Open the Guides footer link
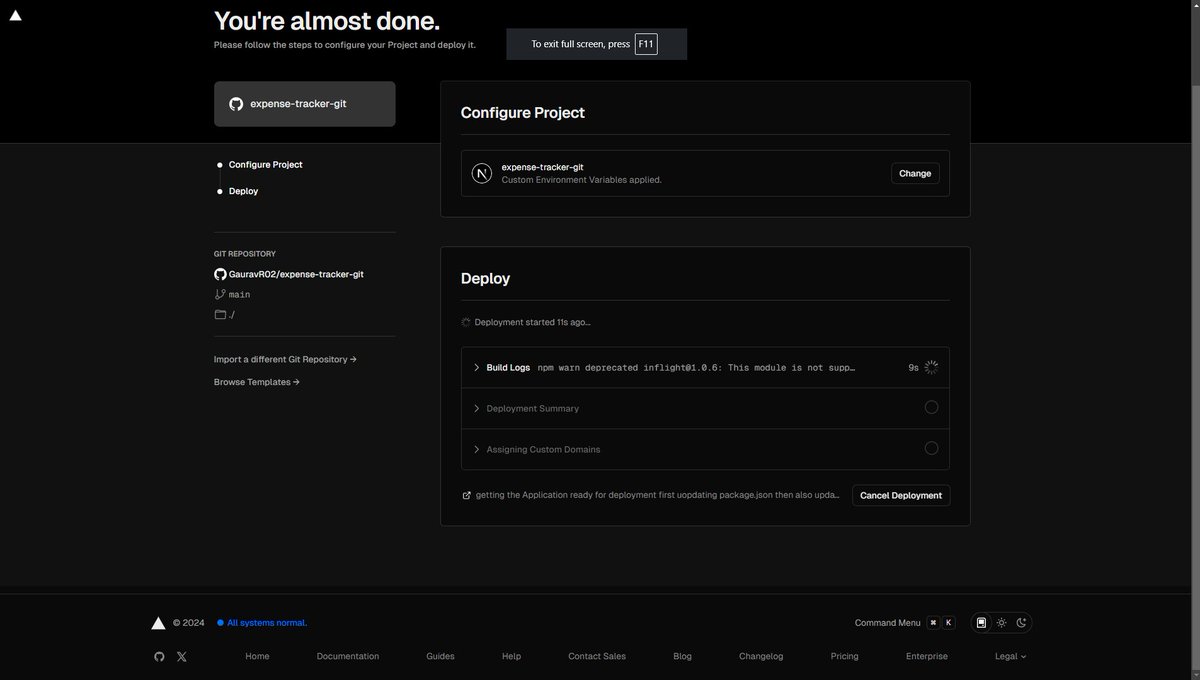The image size is (1200, 680). 440,657
